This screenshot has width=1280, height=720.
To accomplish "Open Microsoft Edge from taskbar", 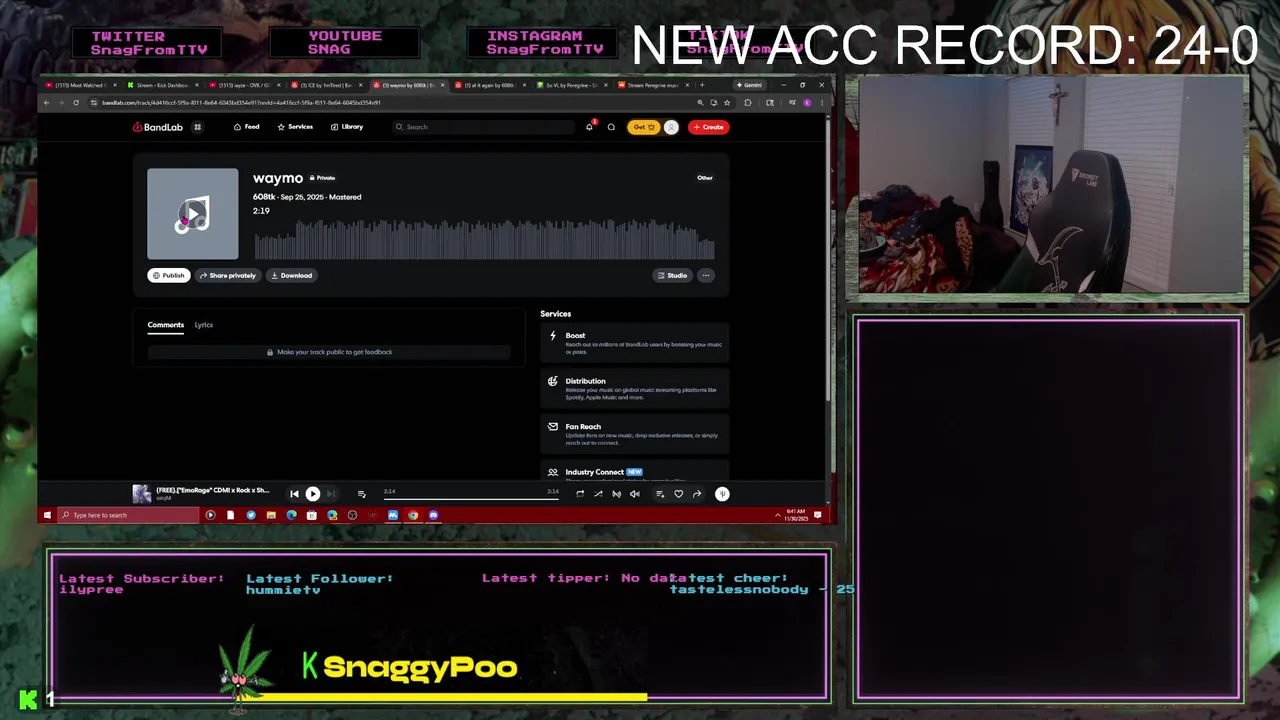I will (291, 515).
